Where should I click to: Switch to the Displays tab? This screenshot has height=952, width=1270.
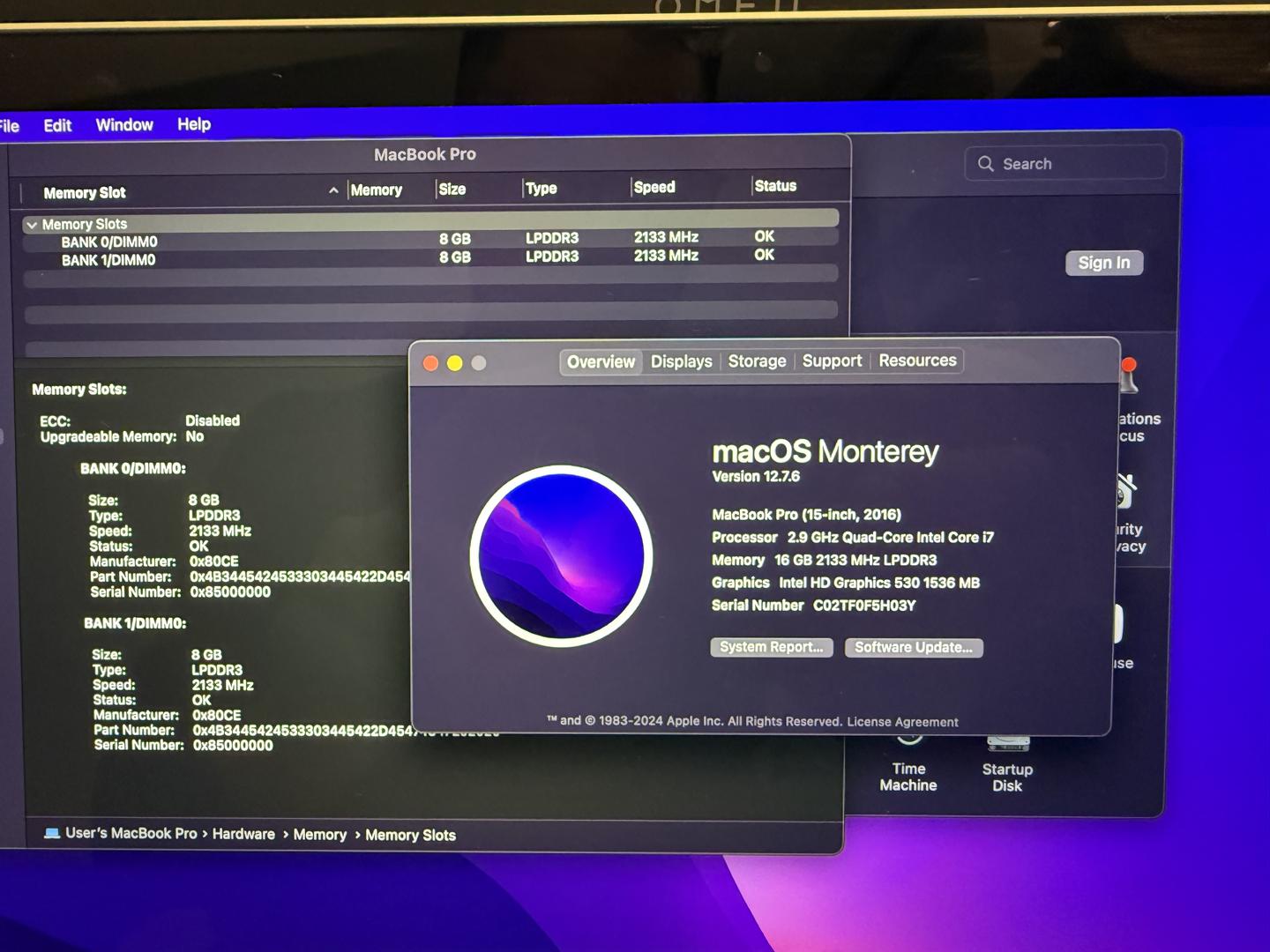681,361
